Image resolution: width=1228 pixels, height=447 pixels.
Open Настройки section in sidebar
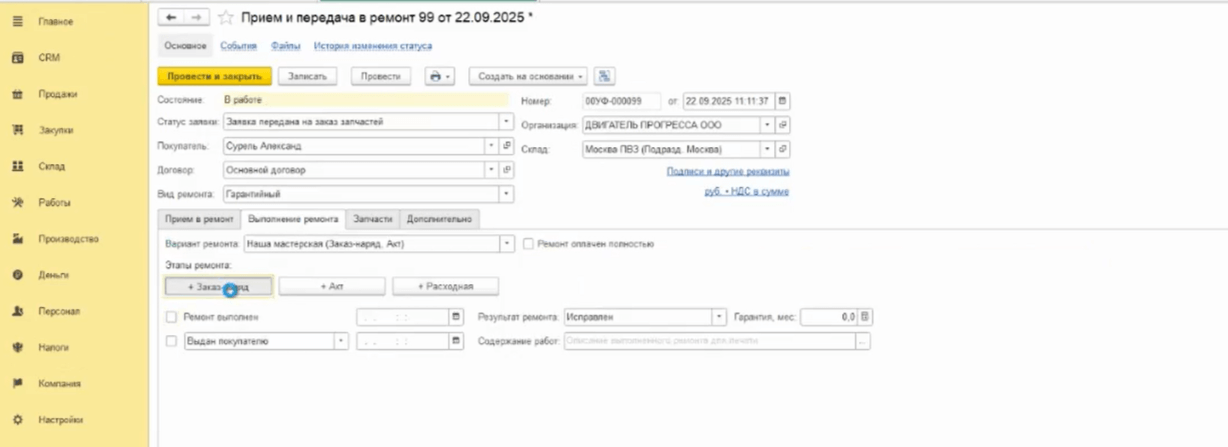(x=61, y=420)
